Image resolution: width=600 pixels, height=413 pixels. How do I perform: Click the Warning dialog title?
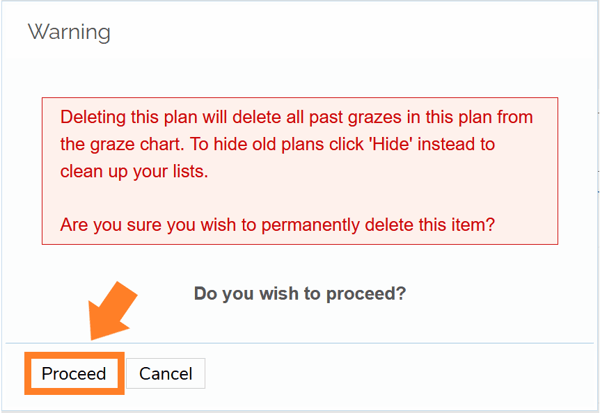pos(69,33)
